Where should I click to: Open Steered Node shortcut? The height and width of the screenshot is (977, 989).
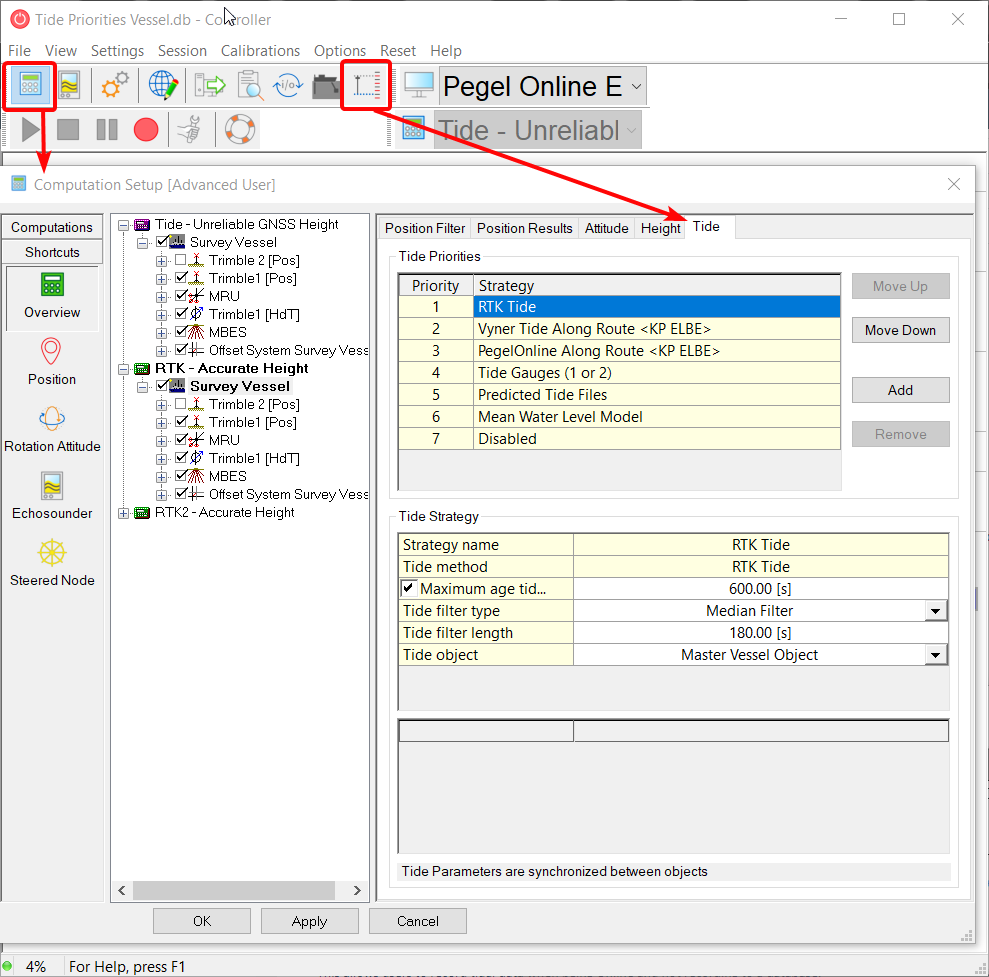coord(52,562)
